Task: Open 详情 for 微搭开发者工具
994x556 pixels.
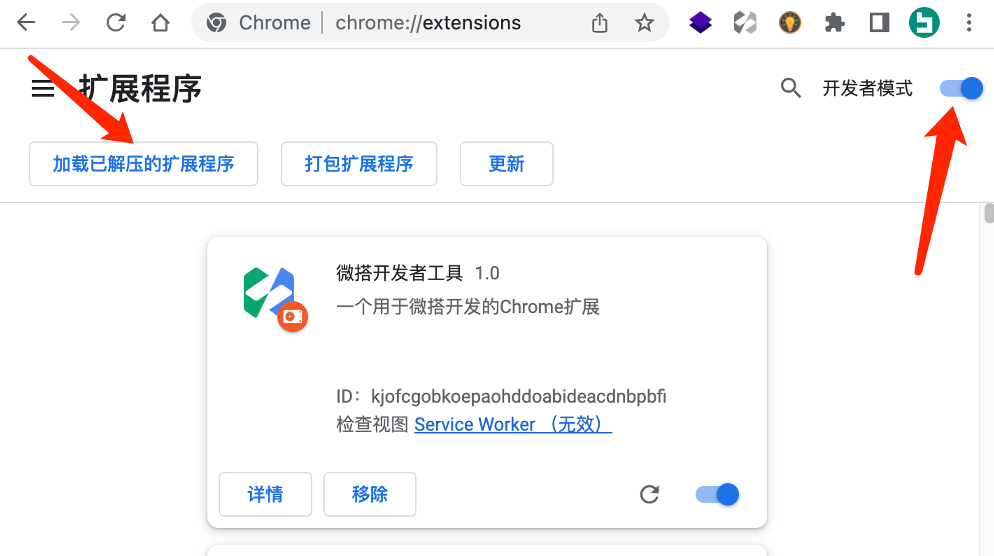Action: point(265,495)
